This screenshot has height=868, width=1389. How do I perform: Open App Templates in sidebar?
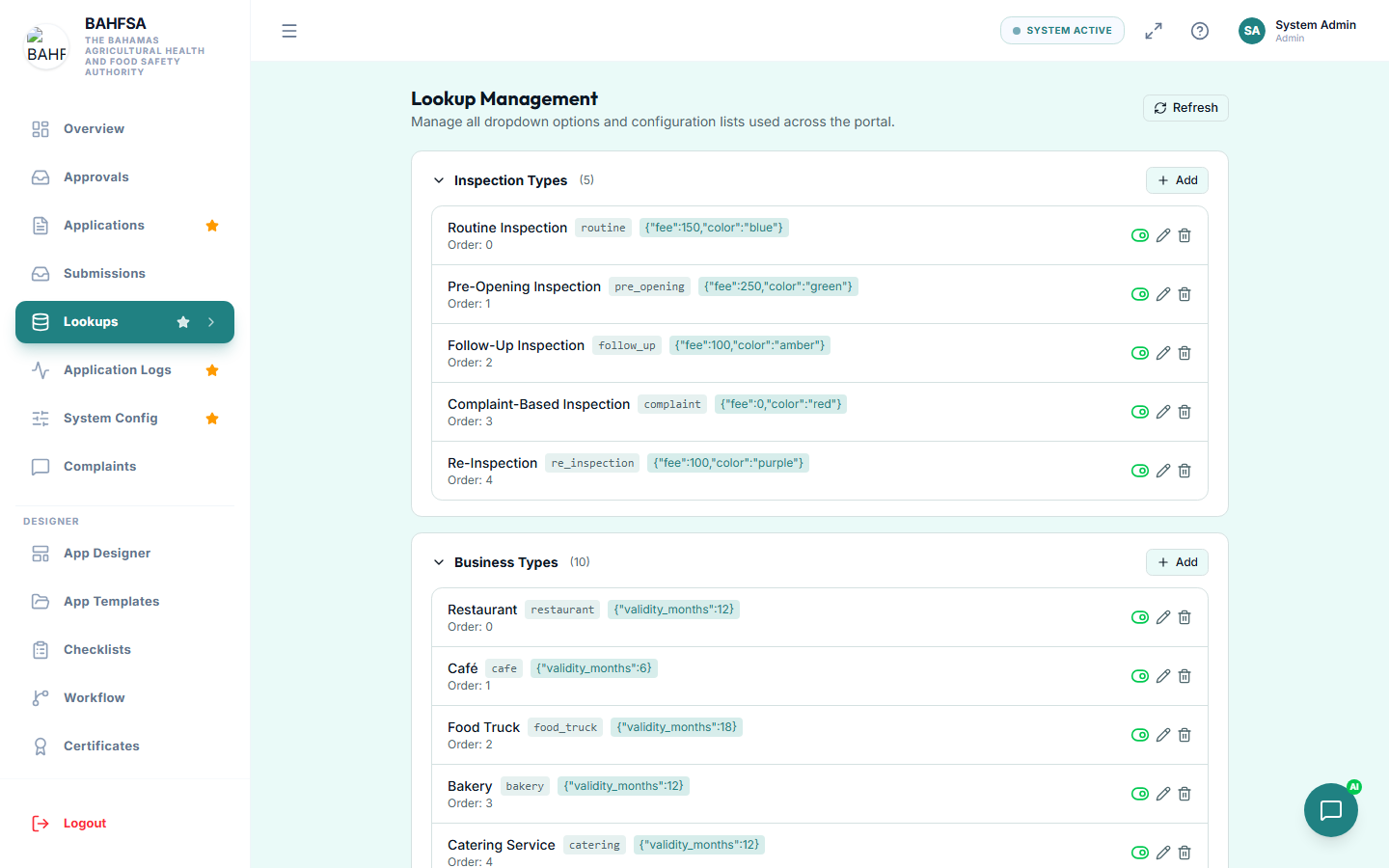[x=125, y=602]
